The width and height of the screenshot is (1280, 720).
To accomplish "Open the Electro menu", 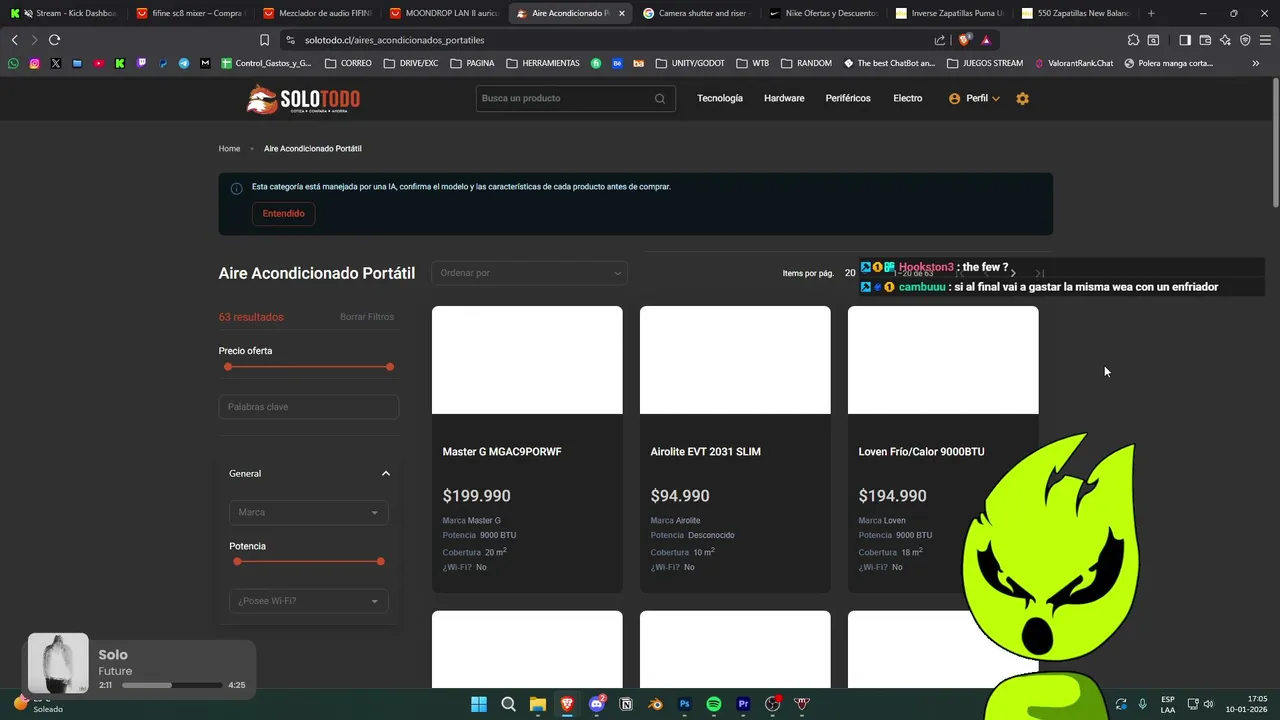I will pos(908,98).
